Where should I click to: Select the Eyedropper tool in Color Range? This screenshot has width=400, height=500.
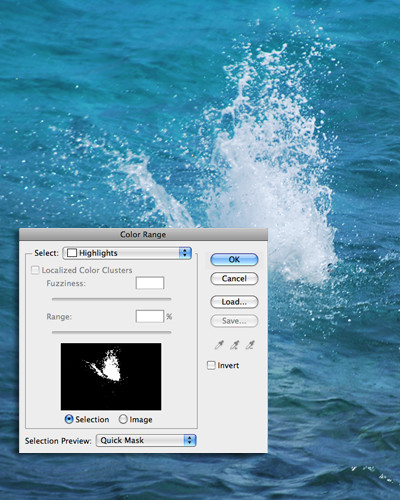tap(219, 345)
